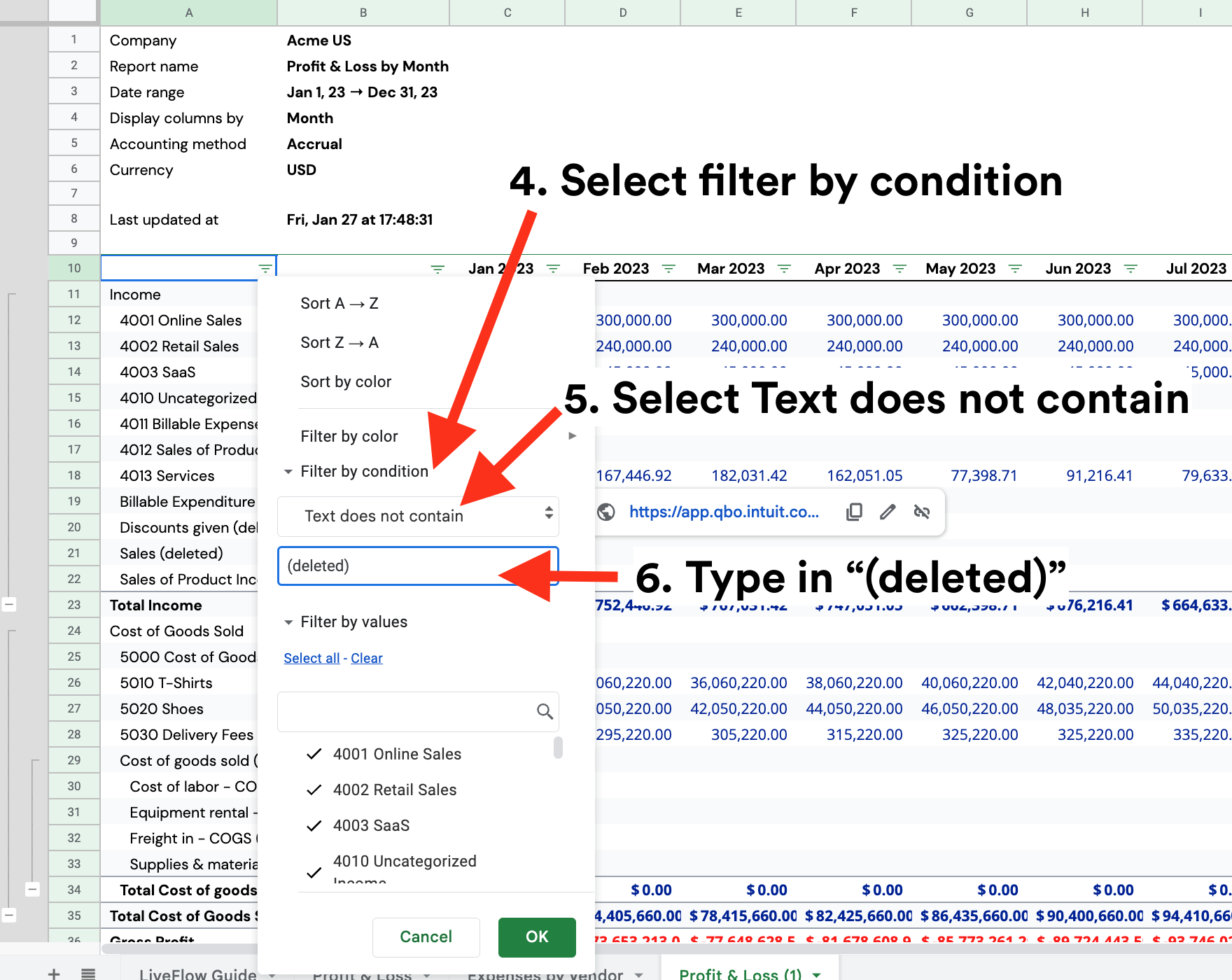This screenshot has width=1232, height=980.
Task: Click the Select all link
Action: pos(311,658)
